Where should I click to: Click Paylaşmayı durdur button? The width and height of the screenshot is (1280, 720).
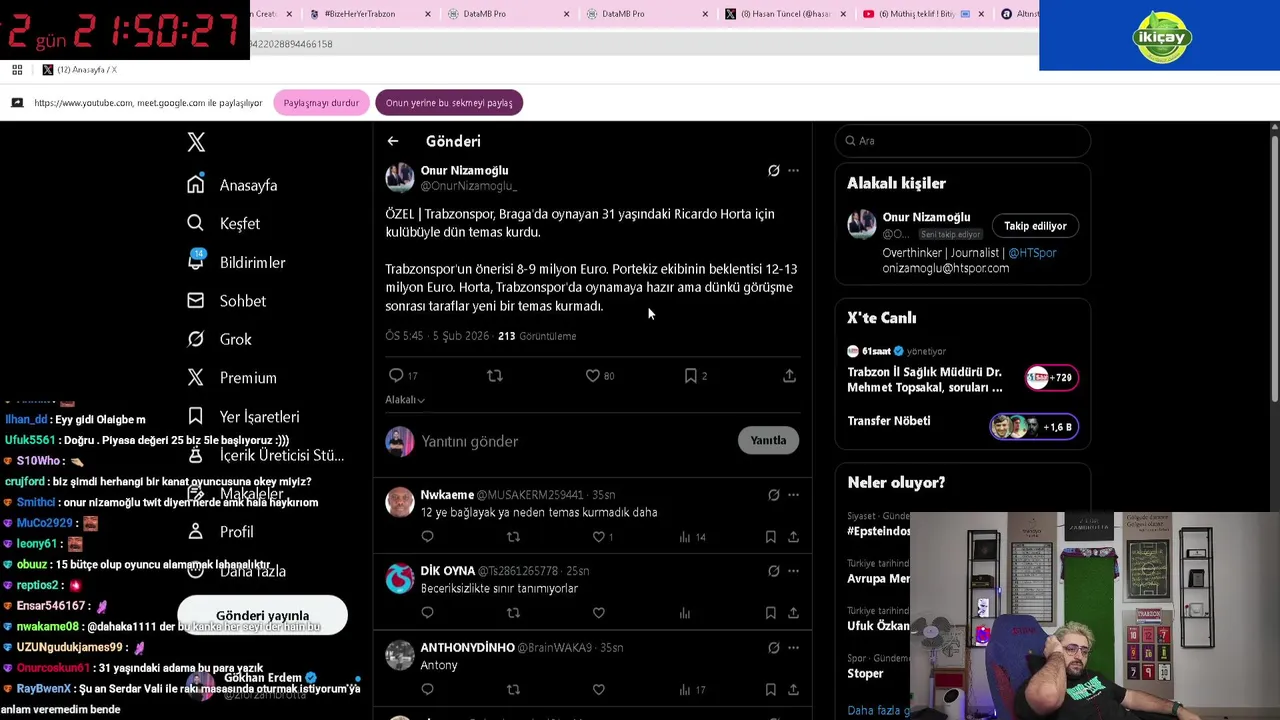tap(321, 103)
